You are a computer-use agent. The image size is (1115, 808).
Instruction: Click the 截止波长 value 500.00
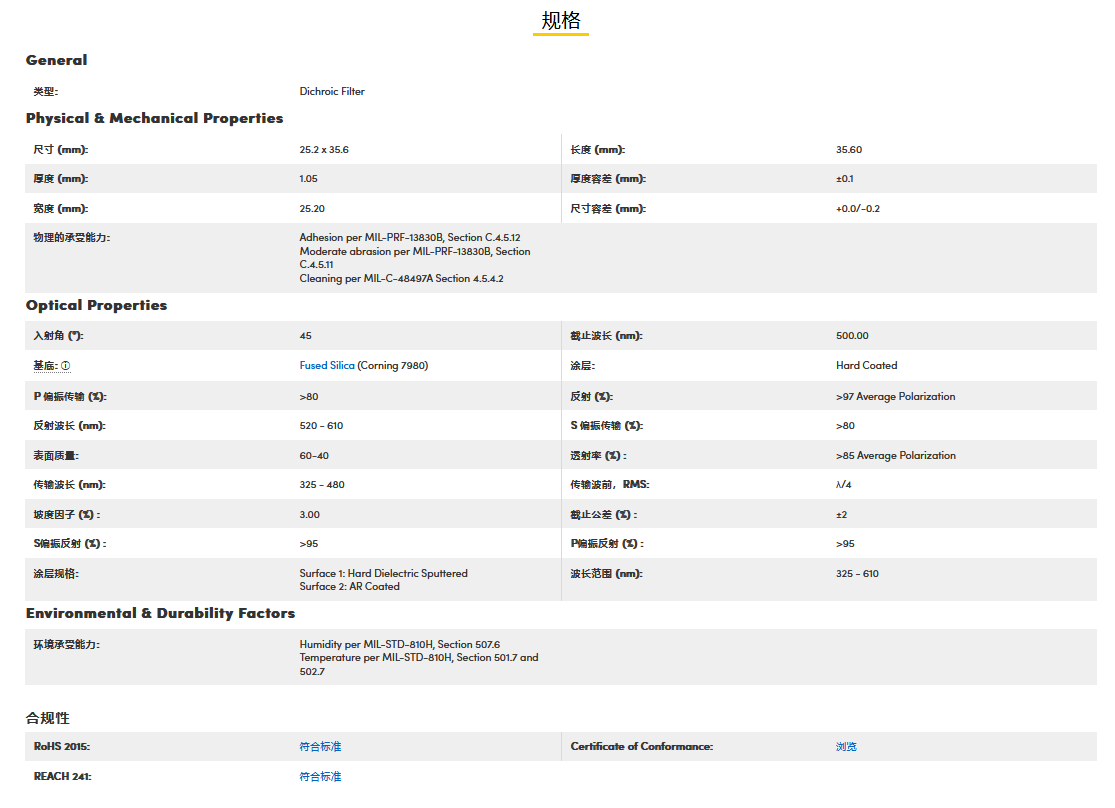pyautogui.click(x=852, y=336)
